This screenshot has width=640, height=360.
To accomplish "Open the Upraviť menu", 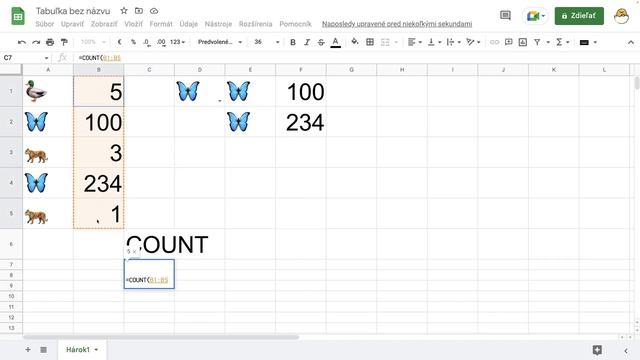I will 72,24.
